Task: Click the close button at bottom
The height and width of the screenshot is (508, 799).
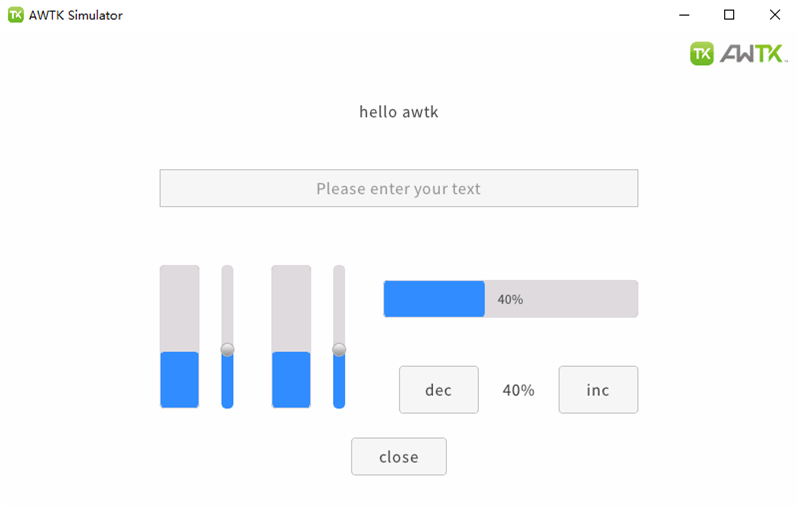Action: 398,457
